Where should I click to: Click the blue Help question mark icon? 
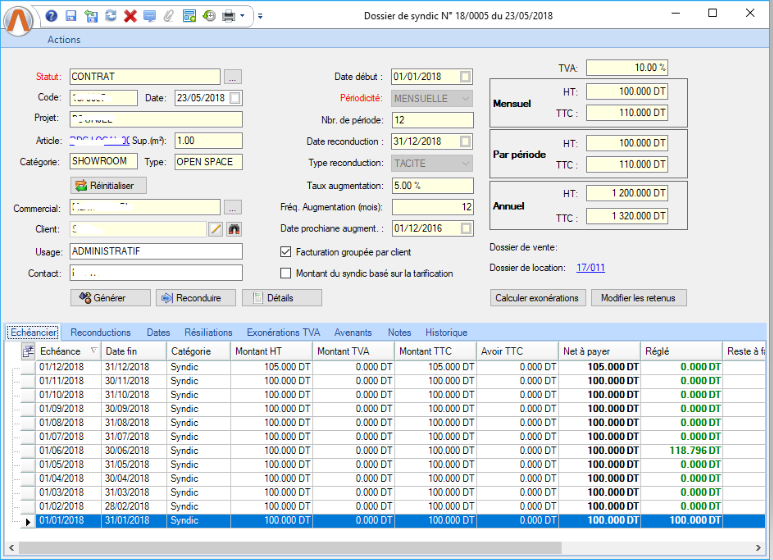click(52, 16)
